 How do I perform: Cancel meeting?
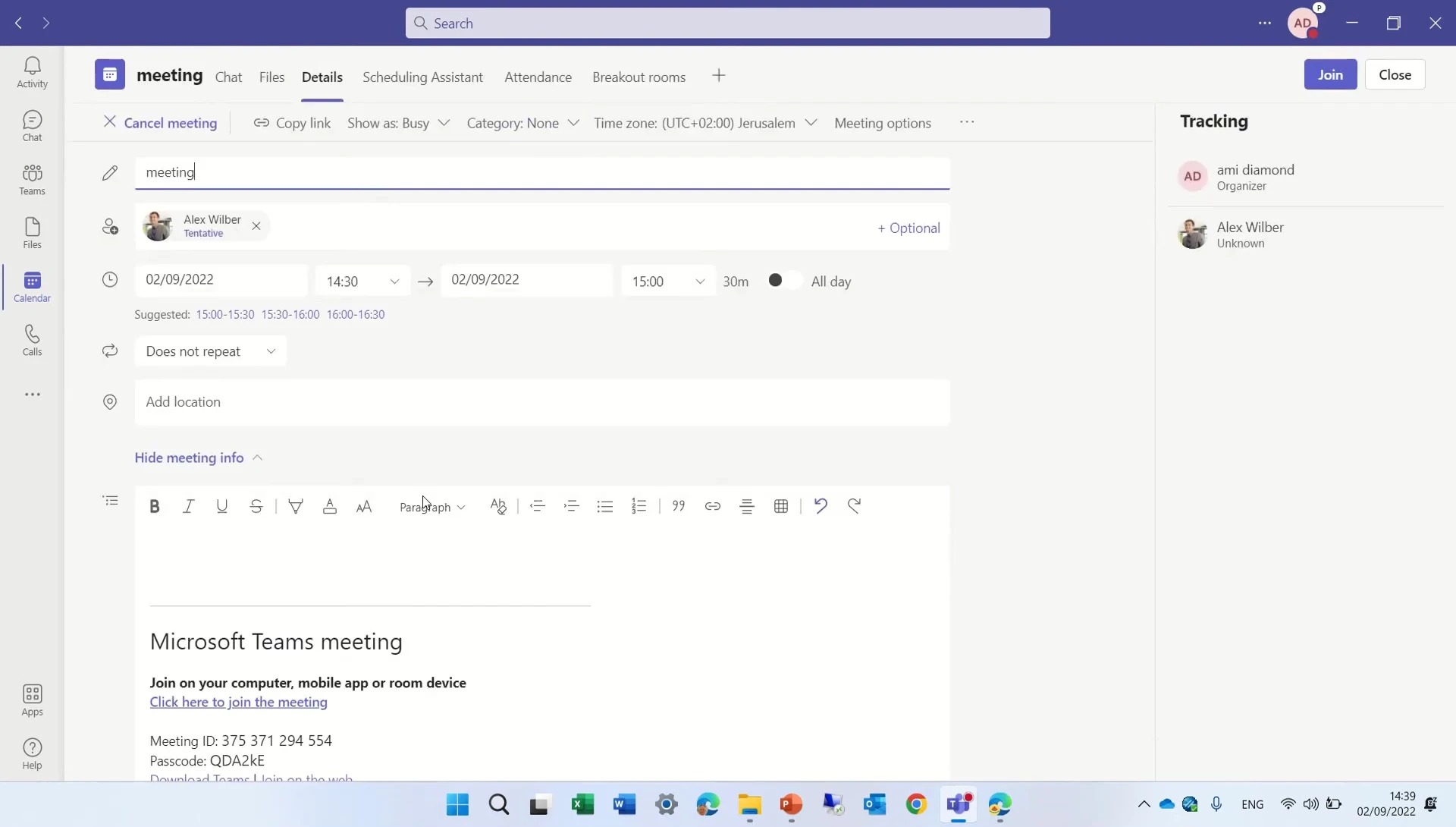[160, 123]
